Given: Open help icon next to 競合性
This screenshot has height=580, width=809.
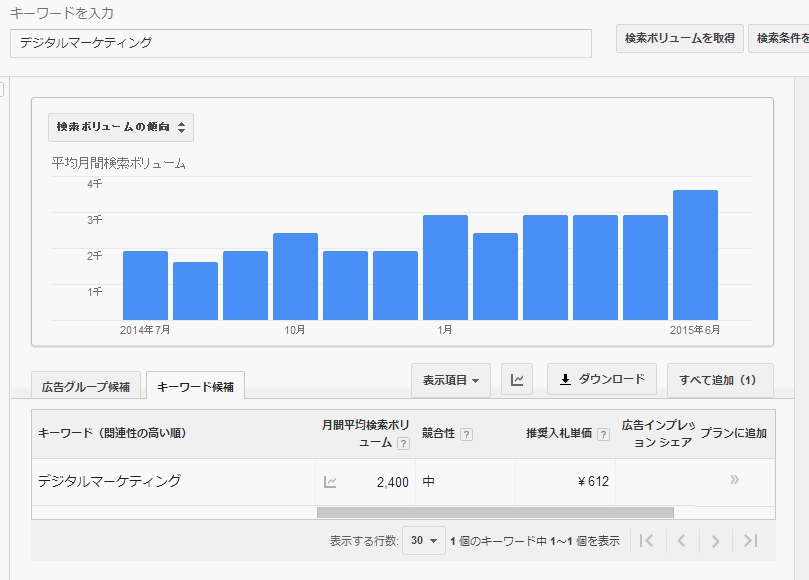Looking at the screenshot, I should [466, 434].
